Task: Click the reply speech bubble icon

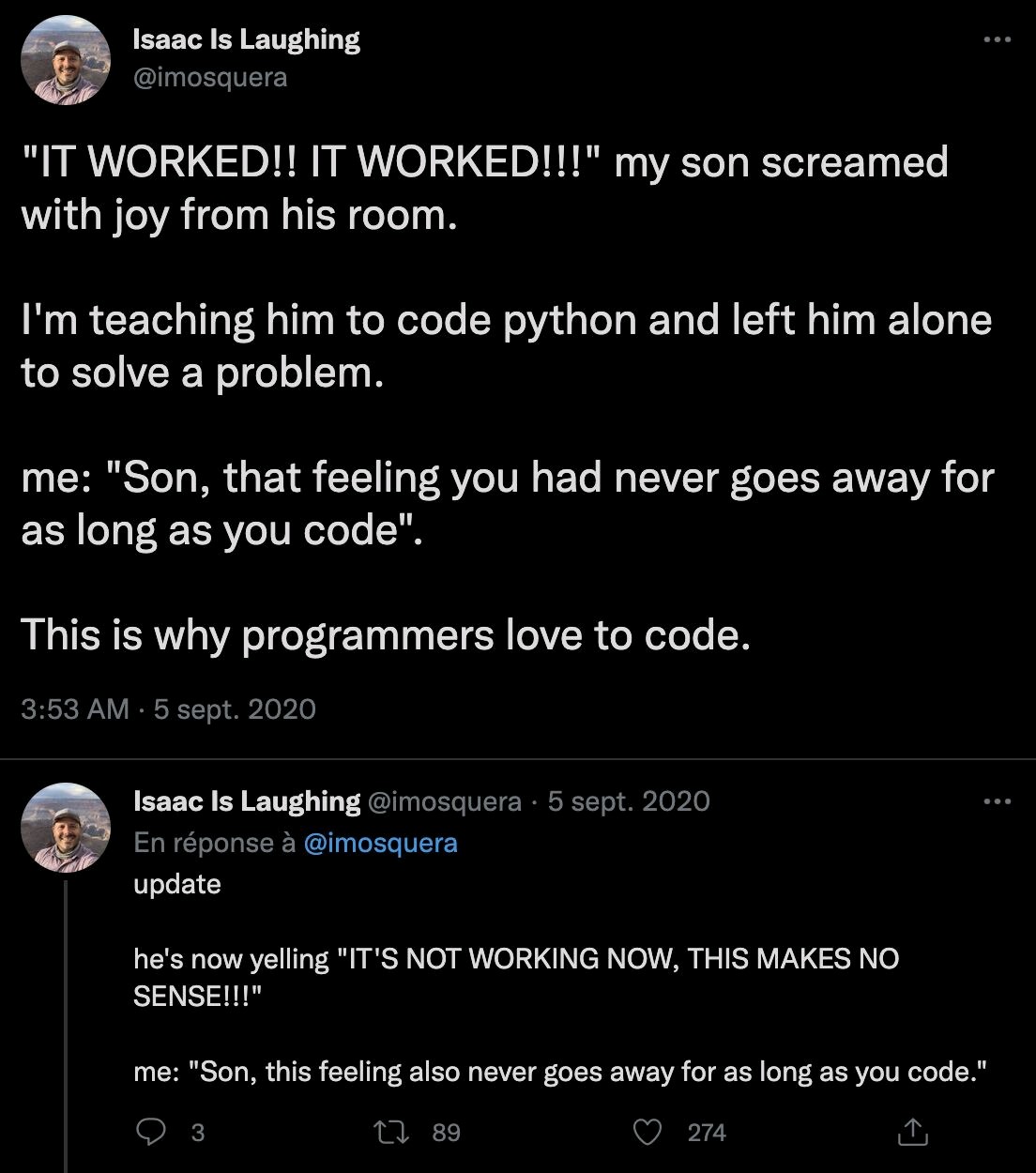Action: coord(150,1133)
